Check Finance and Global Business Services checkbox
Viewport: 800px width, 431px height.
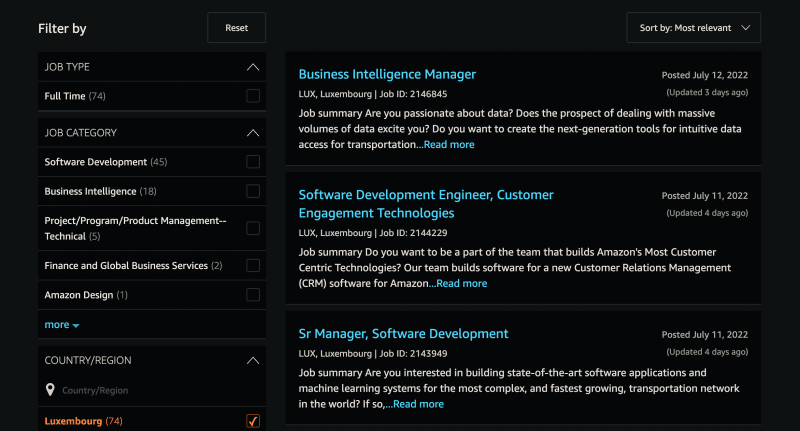tap(253, 265)
